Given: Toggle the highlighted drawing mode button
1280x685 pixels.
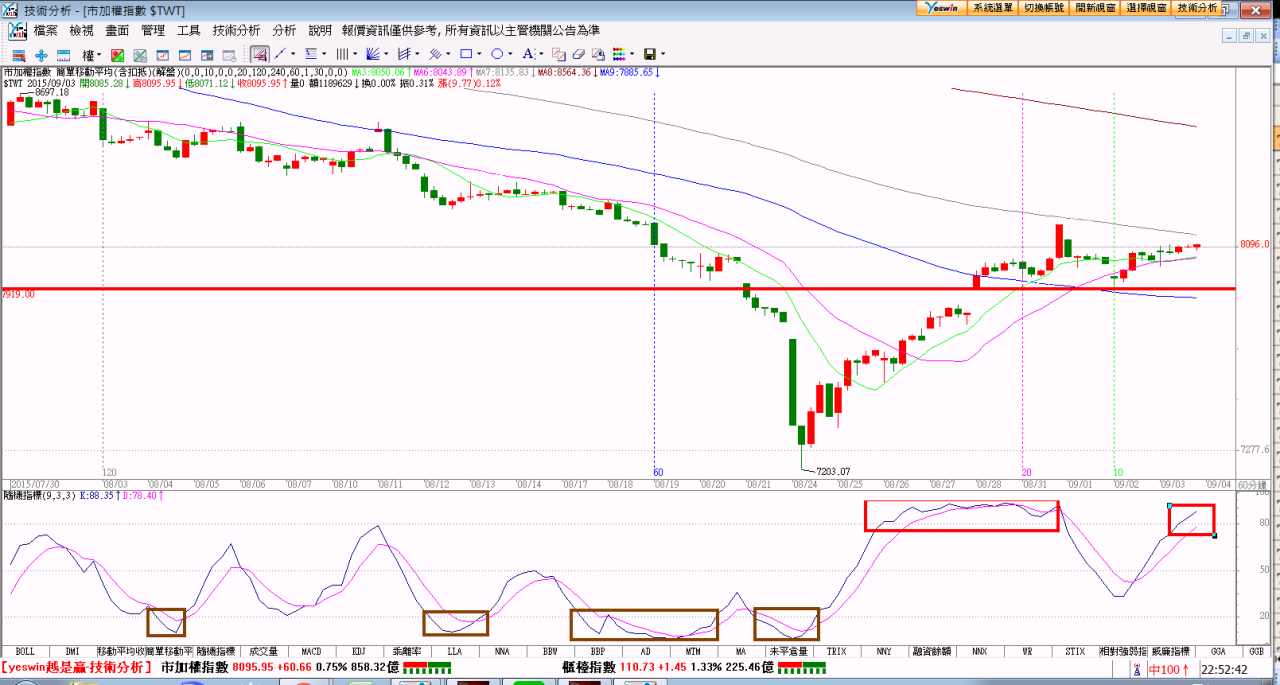Looking at the screenshot, I should [x=259, y=54].
